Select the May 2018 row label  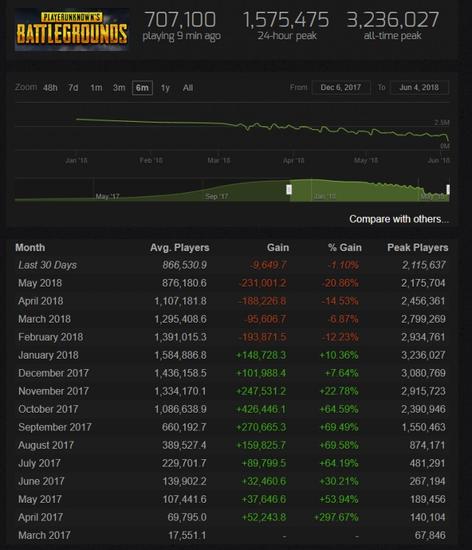click(40, 283)
